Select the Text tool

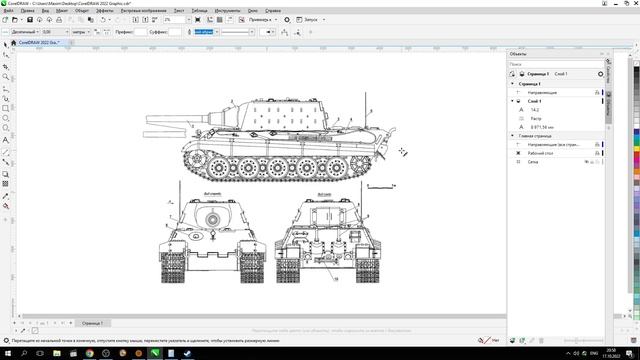(x=6, y=140)
